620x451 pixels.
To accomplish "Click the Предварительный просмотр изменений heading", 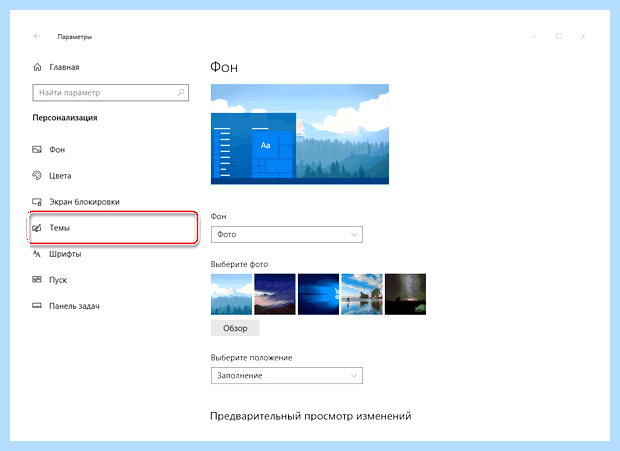I will (x=311, y=416).
